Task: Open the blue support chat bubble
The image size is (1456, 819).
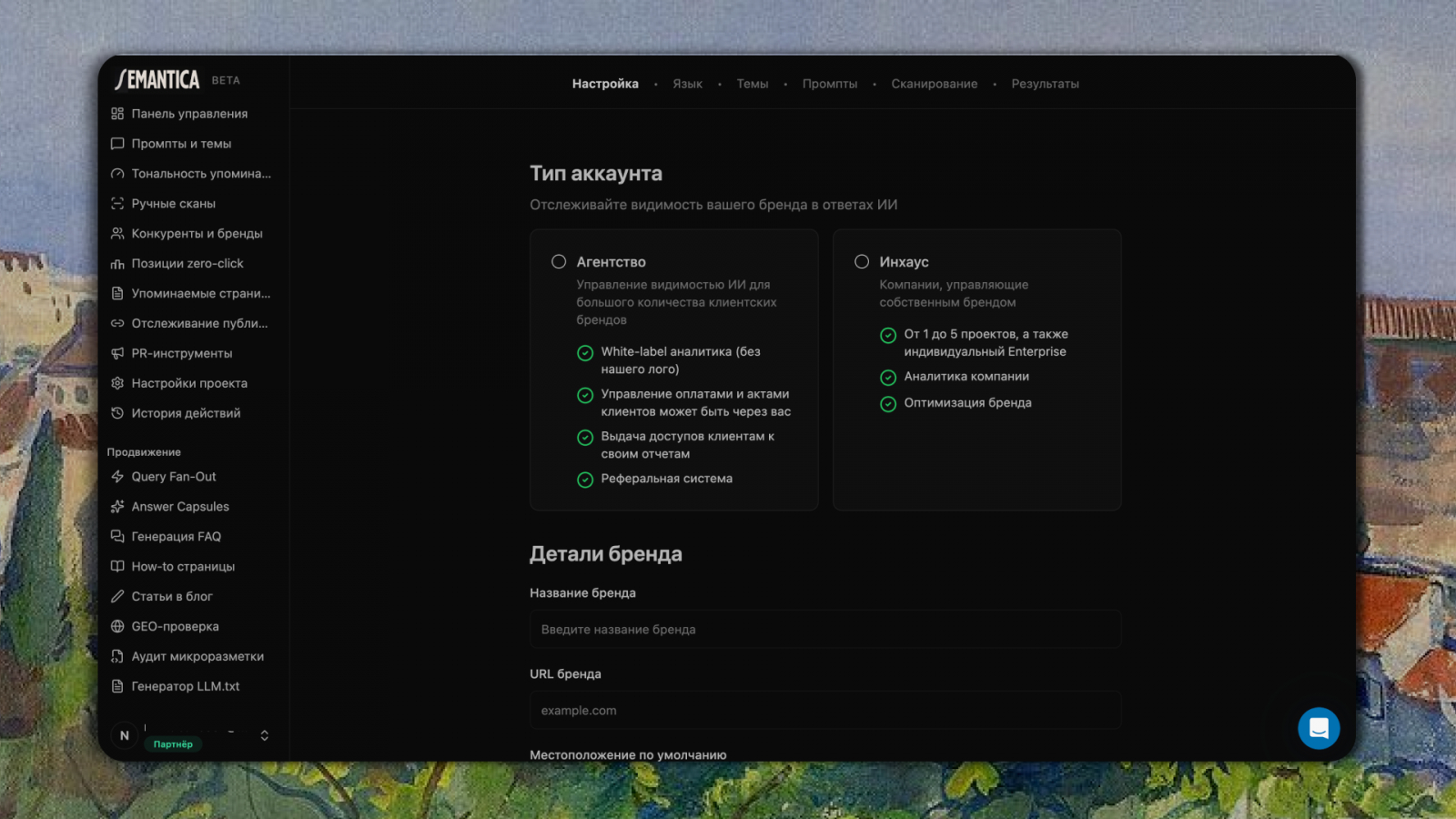Action: (x=1319, y=728)
